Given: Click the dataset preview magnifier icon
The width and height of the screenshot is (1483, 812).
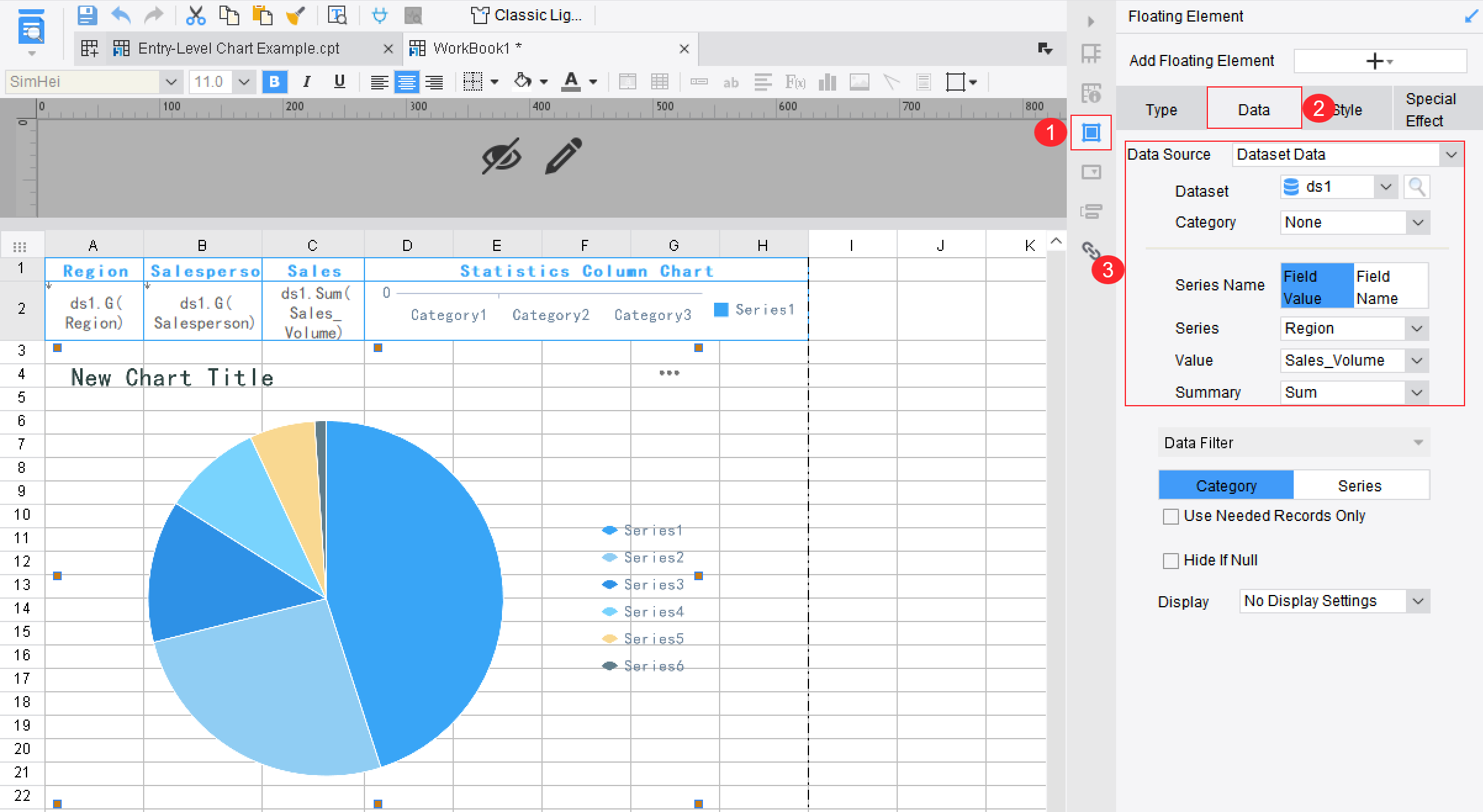Looking at the screenshot, I should 1417,186.
